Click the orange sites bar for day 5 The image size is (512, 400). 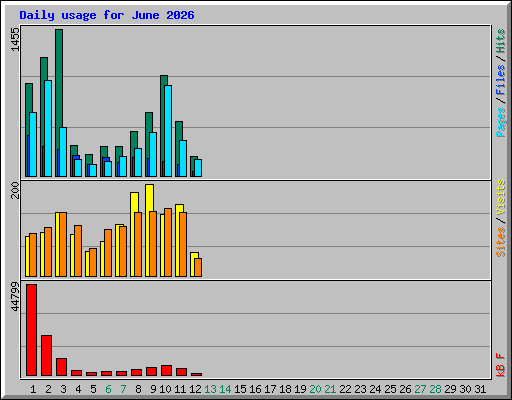click(93, 262)
